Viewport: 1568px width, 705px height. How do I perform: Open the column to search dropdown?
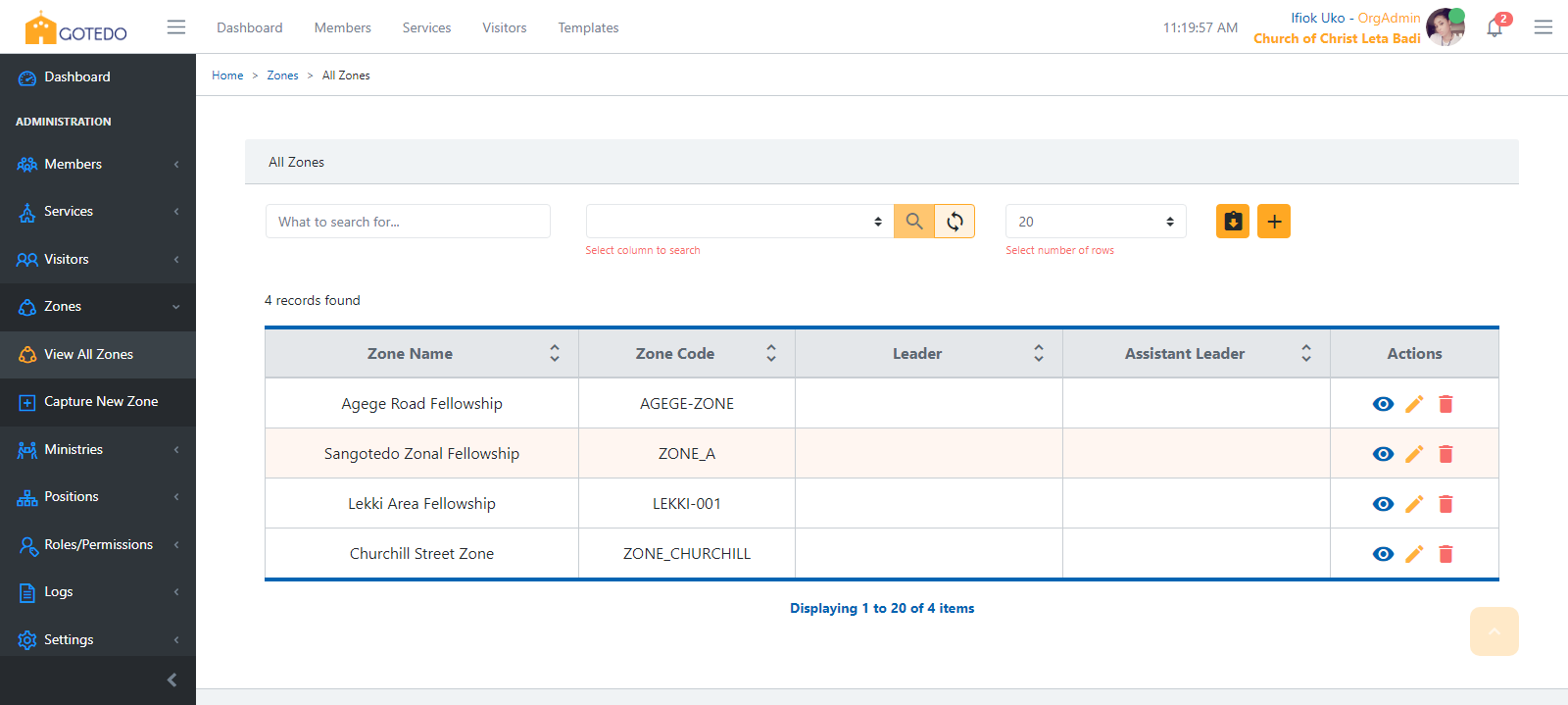click(739, 222)
